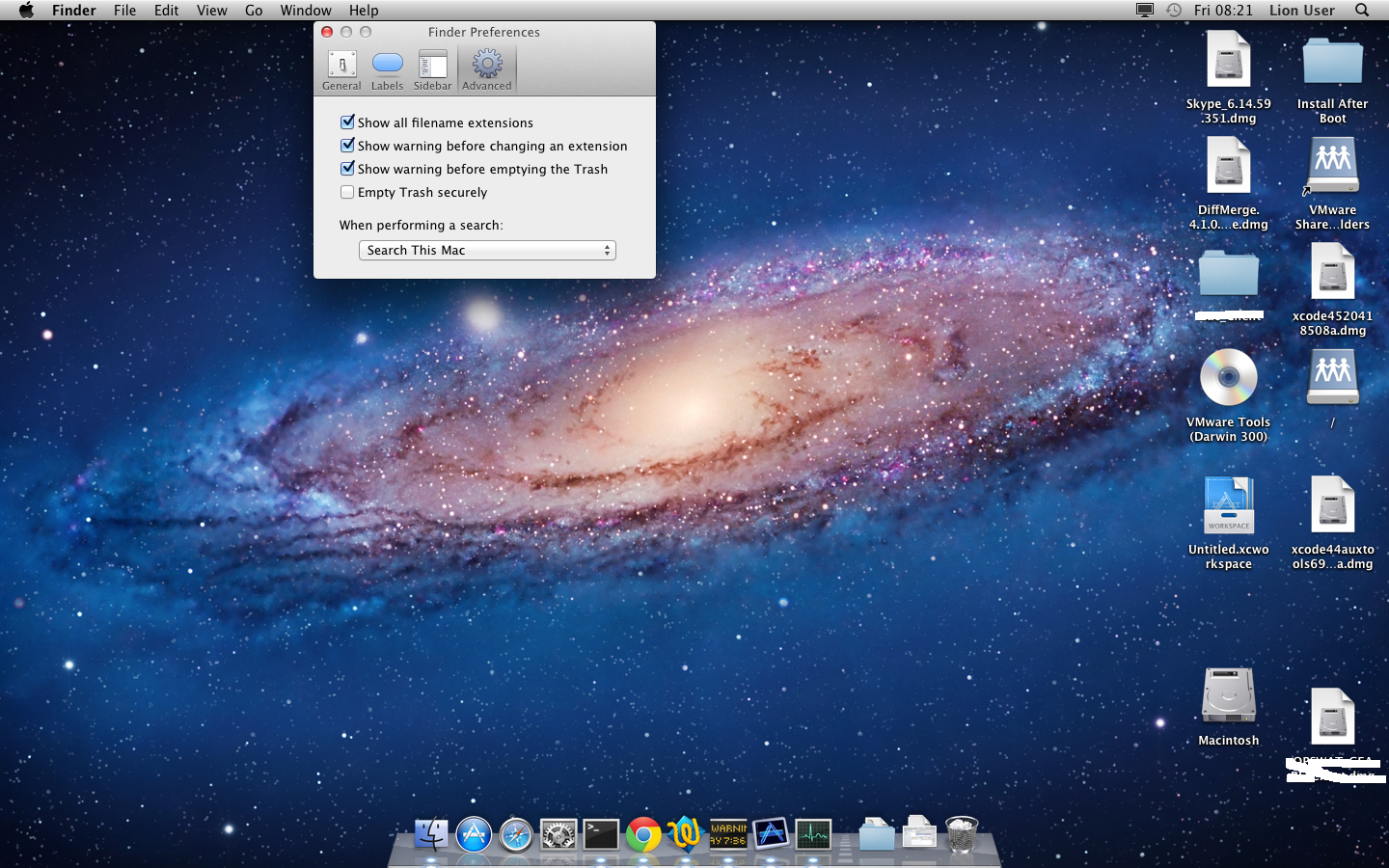Open Activity Monitor from the Dock
Screen dimensions: 1389x868
(813, 834)
